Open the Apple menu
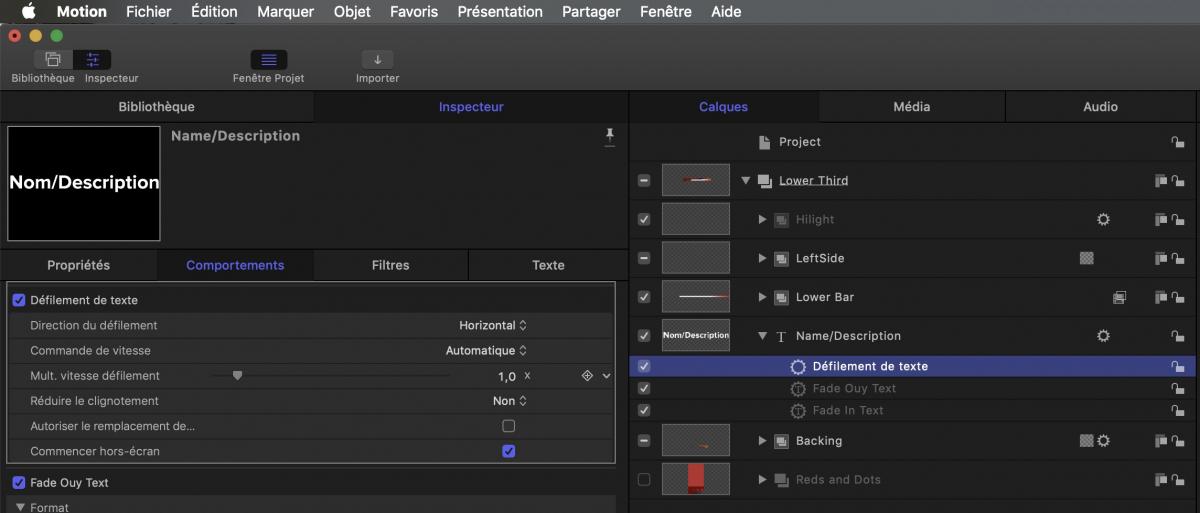 [27, 12]
